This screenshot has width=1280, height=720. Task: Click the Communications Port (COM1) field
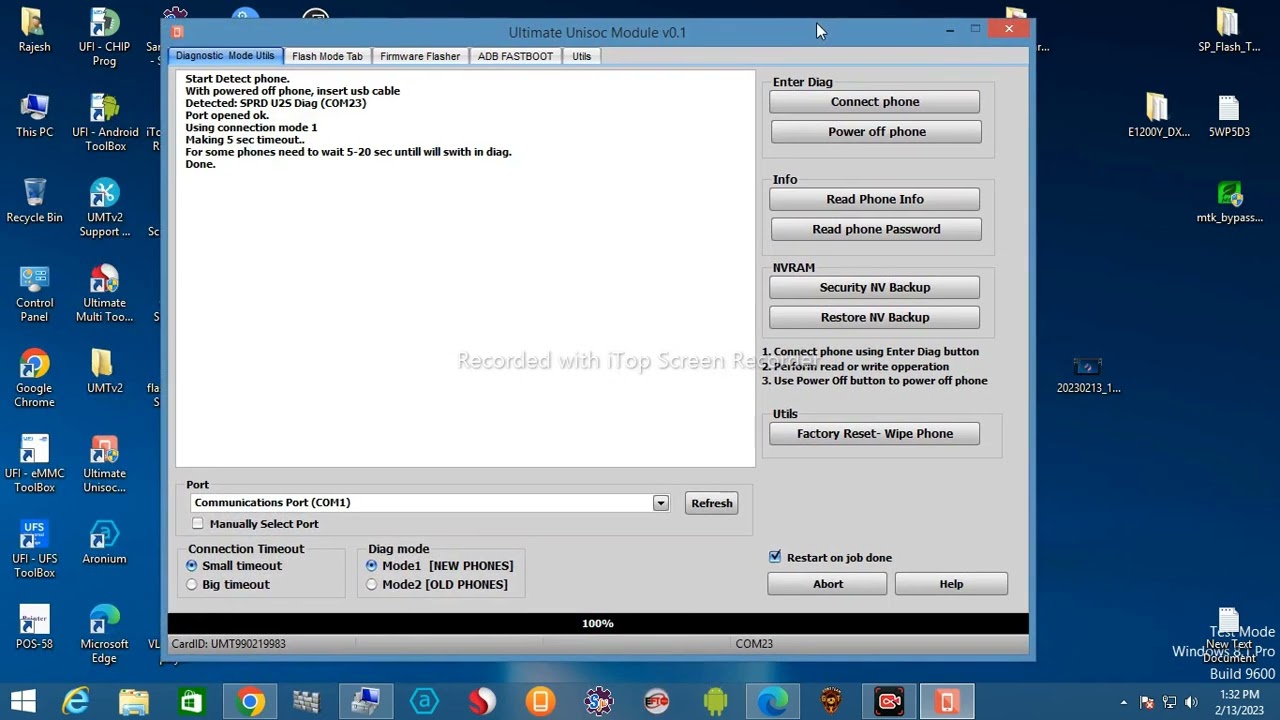click(430, 503)
